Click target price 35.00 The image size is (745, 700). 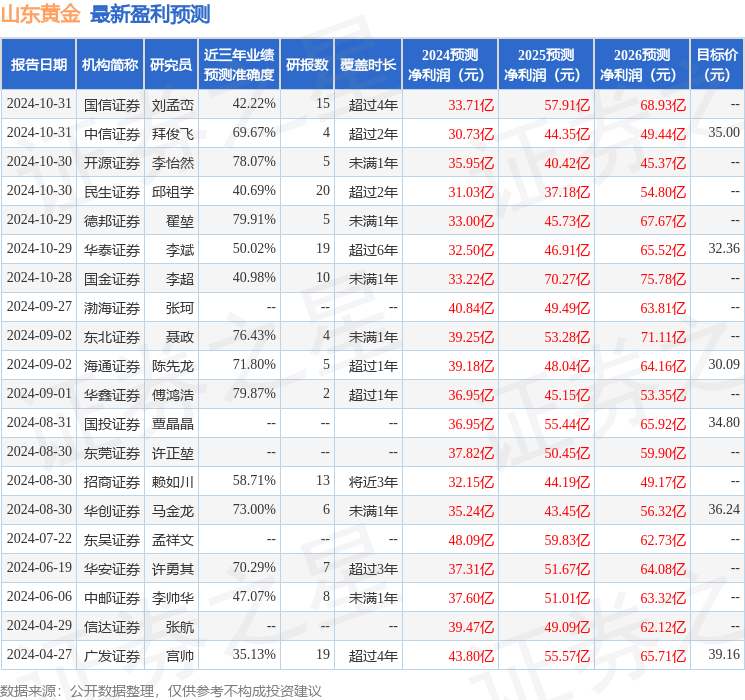click(x=724, y=132)
